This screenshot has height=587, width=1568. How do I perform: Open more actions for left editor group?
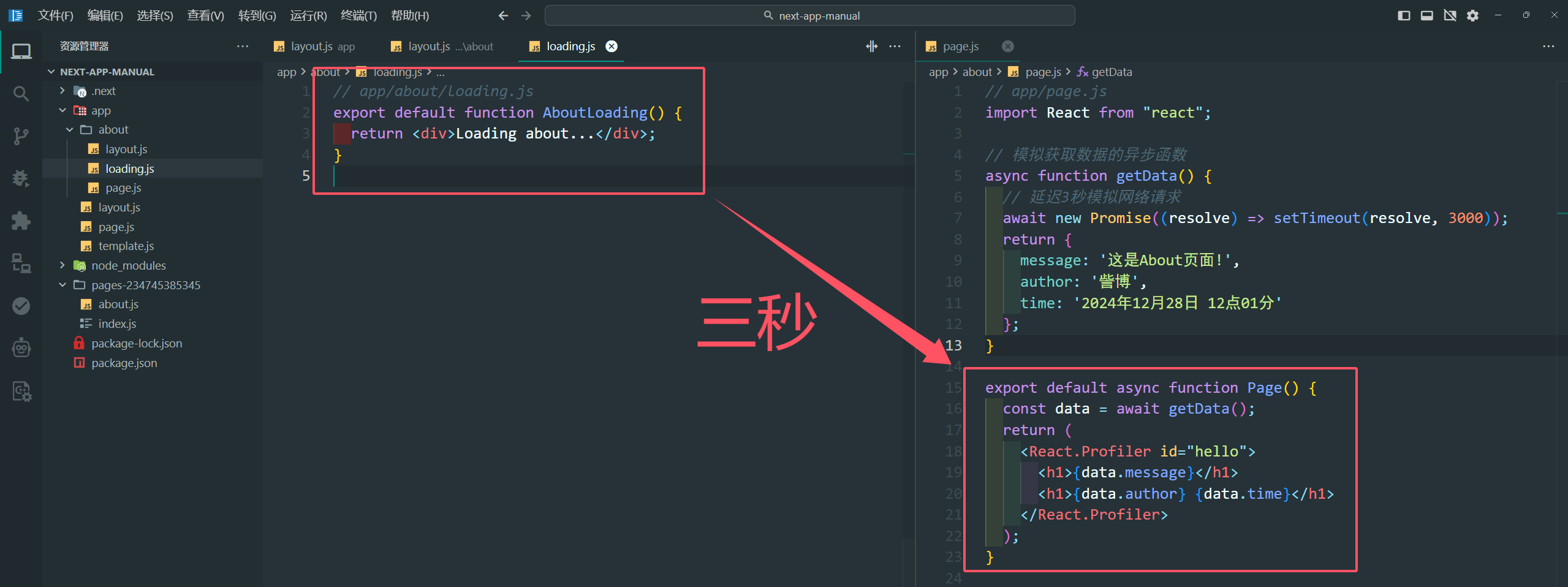895,46
